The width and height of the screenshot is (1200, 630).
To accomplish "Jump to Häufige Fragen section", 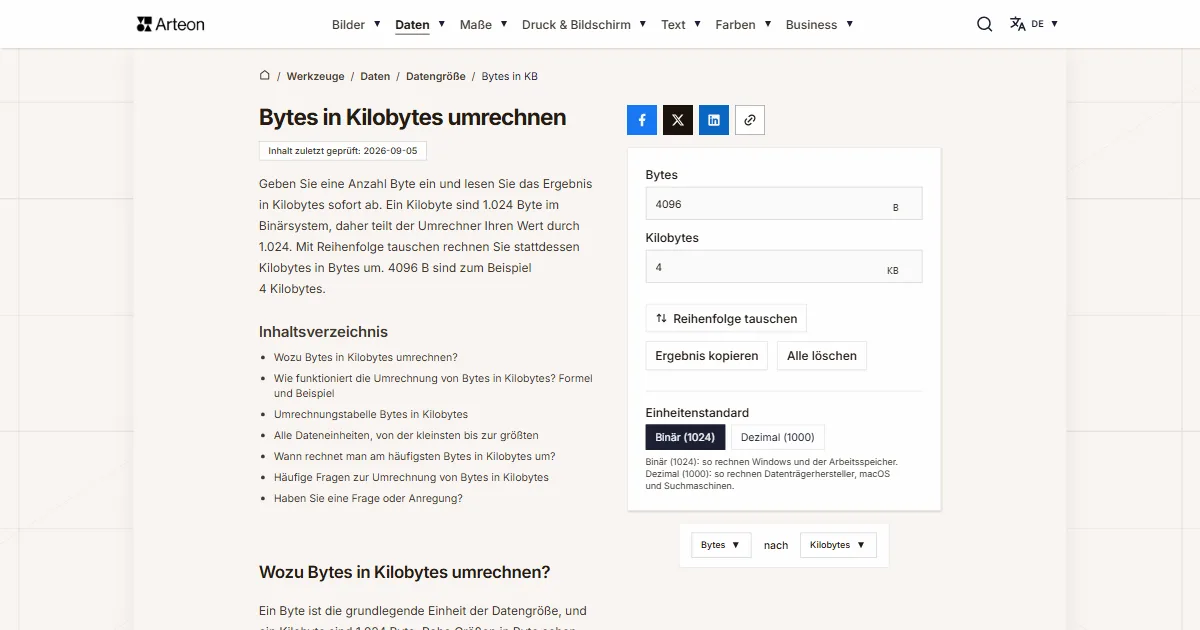I will coord(411,477).
